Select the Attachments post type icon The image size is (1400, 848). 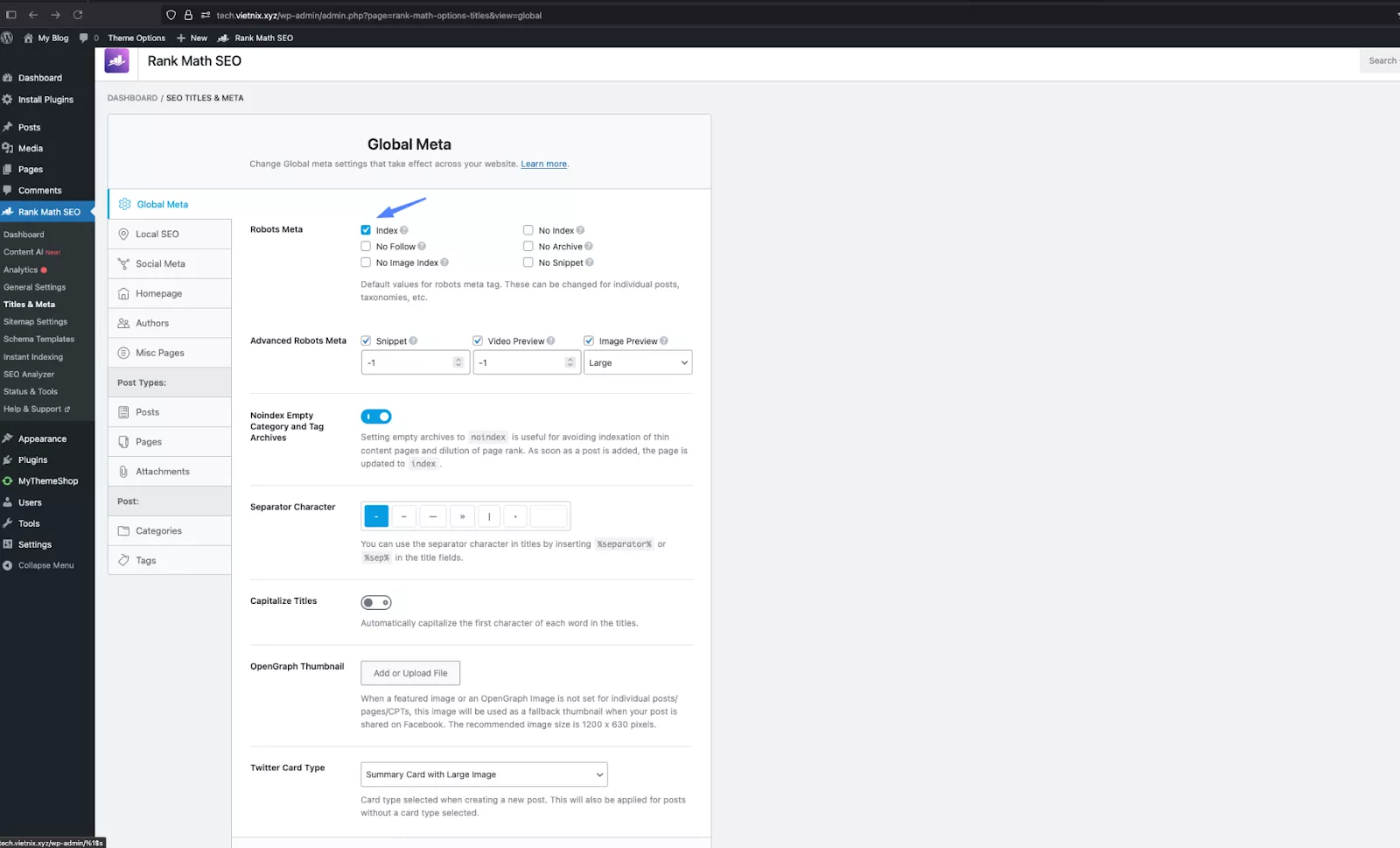click(x=123, y=471)
